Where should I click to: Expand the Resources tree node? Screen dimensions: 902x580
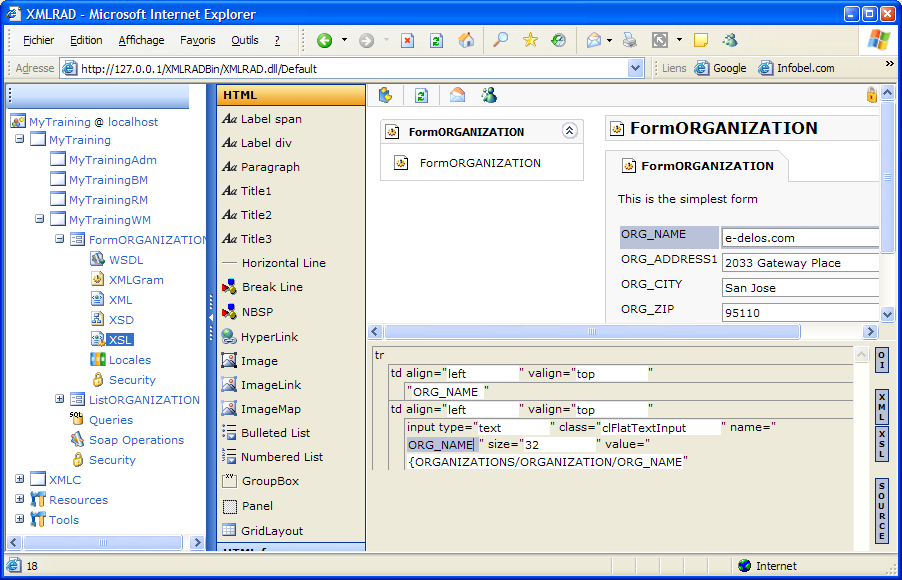pos(20,500)
